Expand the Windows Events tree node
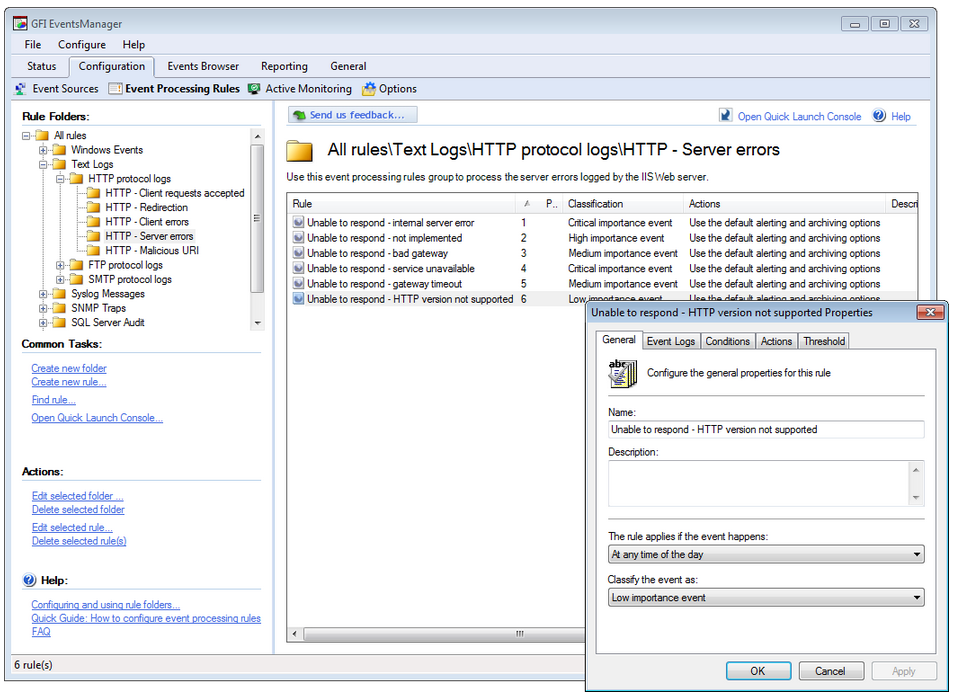Screen dimensions: 953x695 [43, 150]
